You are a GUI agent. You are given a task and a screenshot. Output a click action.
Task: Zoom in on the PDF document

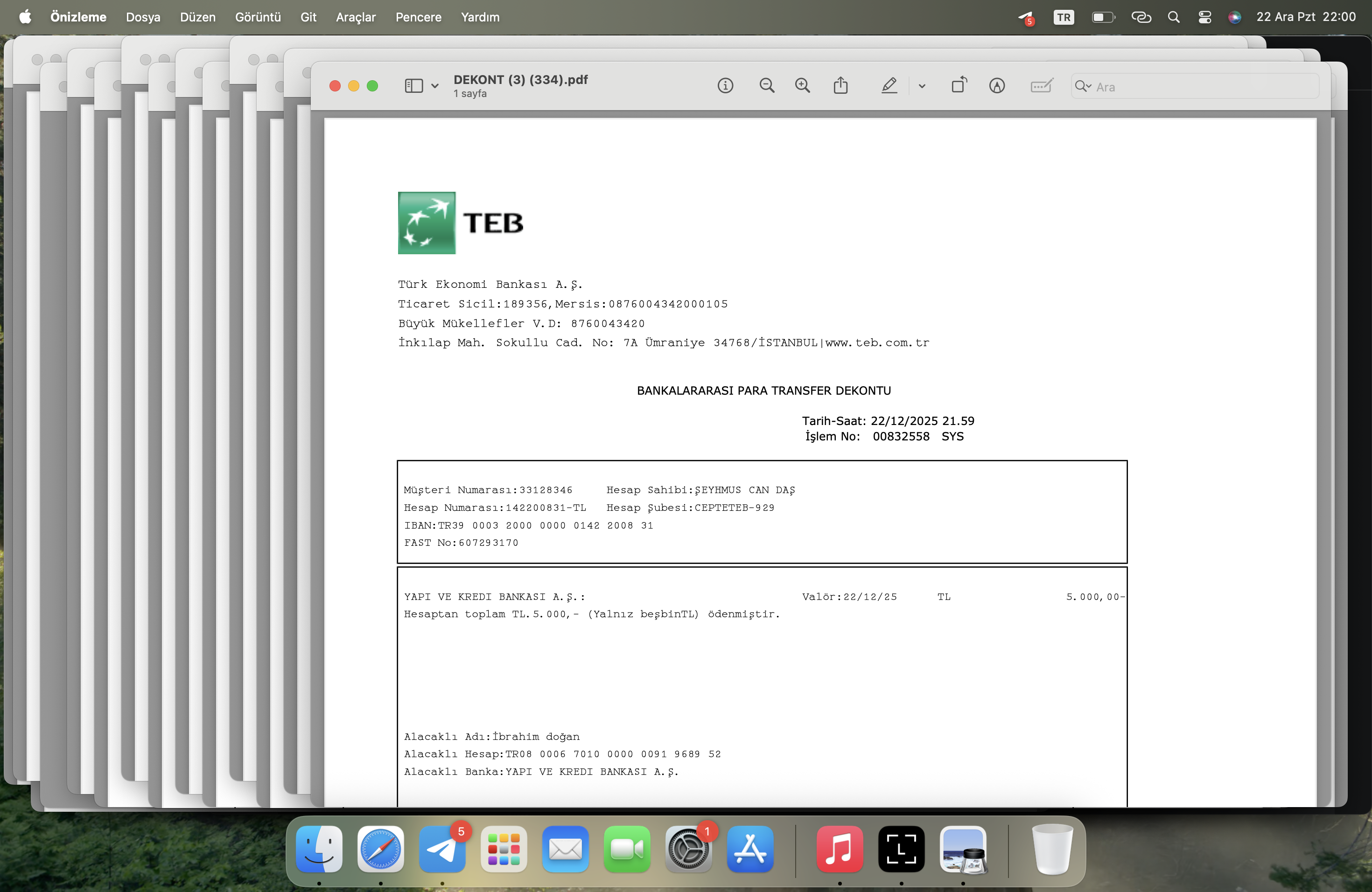click(x=803, y=86)
